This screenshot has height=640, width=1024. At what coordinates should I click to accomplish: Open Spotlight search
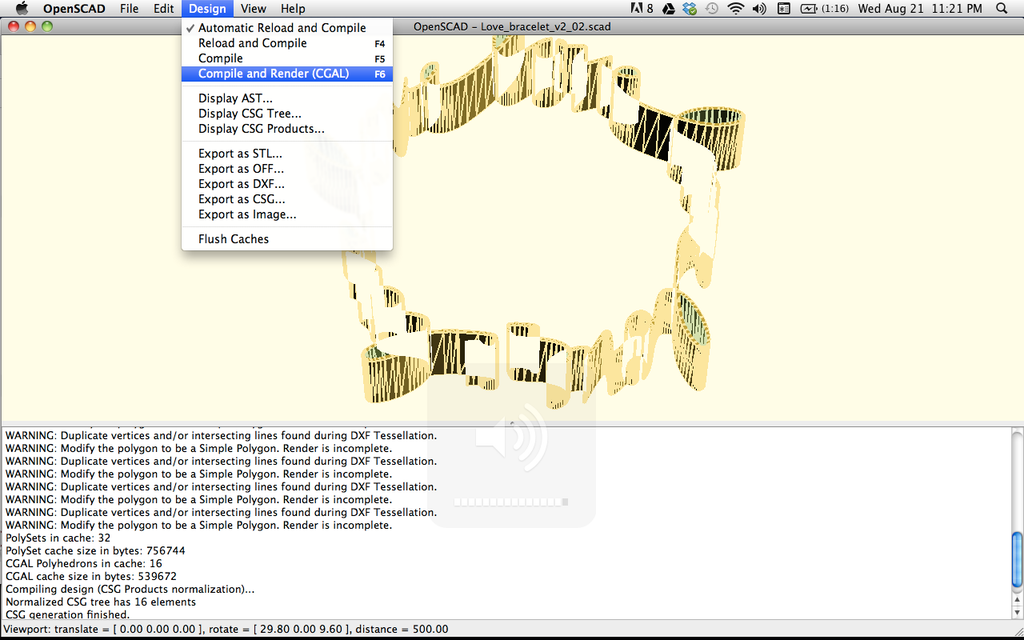pyautogui.click(x=1001, y=9)
